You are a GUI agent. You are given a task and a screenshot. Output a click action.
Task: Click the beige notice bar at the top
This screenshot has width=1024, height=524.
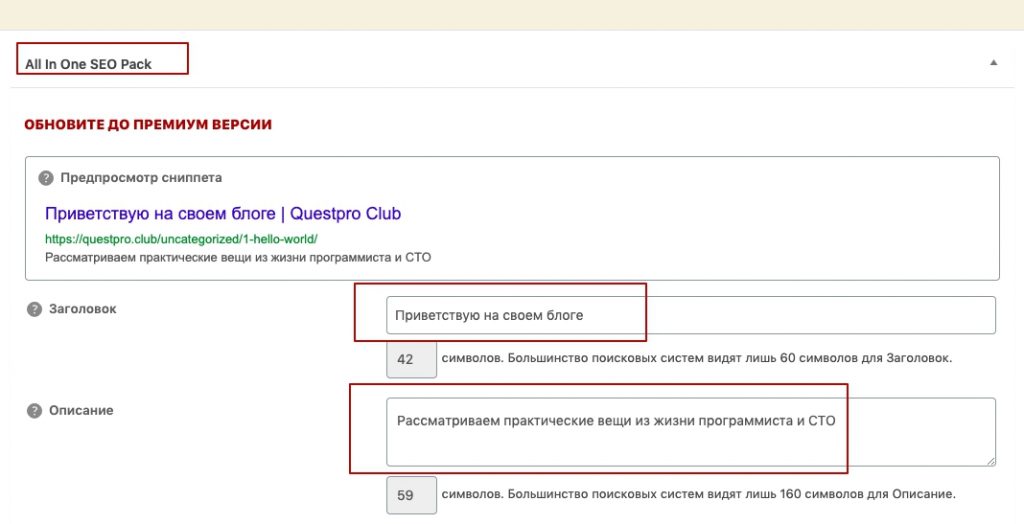click(512, 14)
